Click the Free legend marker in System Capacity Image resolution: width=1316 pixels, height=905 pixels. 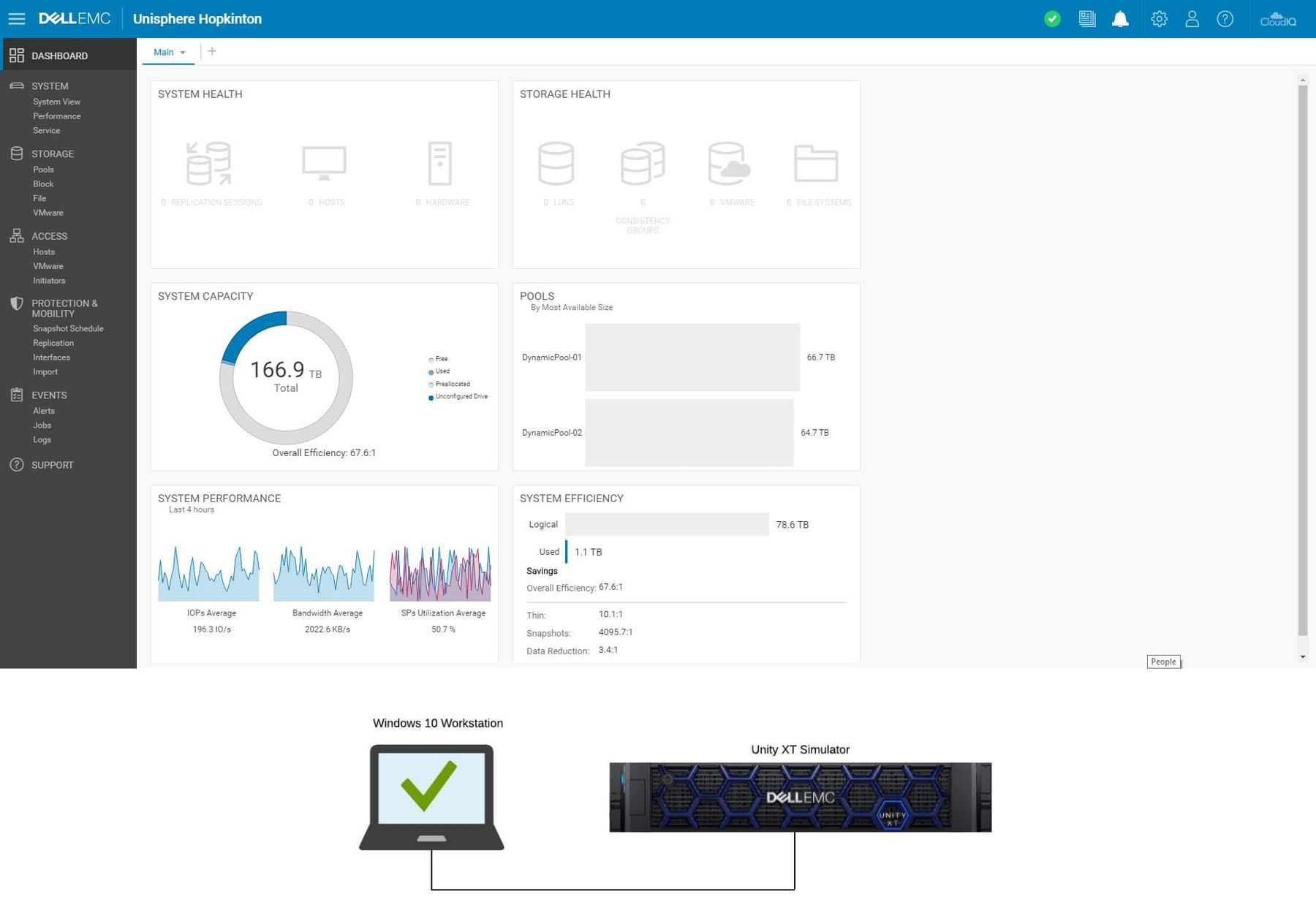[431, 360]
